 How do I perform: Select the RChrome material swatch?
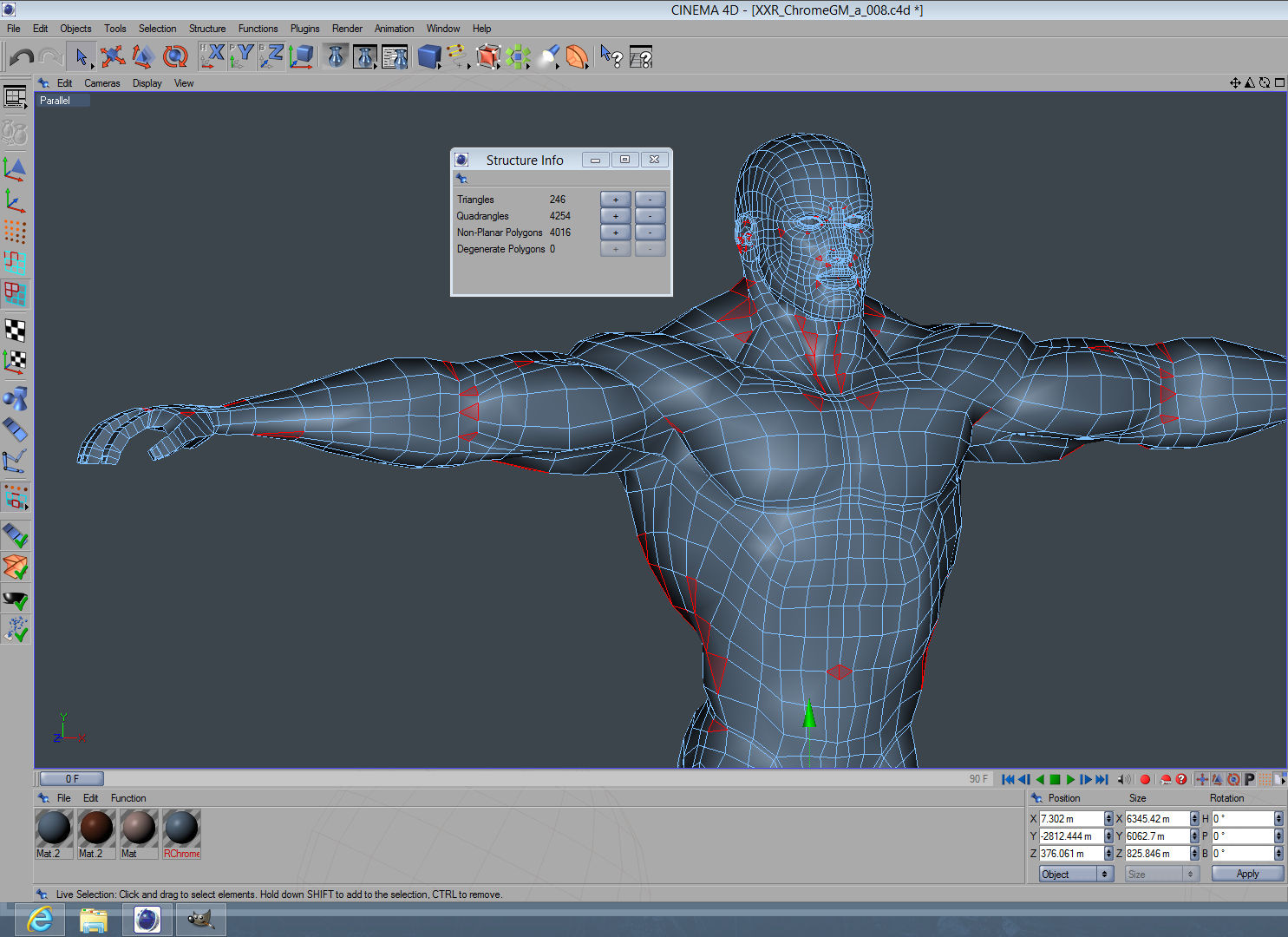[181, 829]
